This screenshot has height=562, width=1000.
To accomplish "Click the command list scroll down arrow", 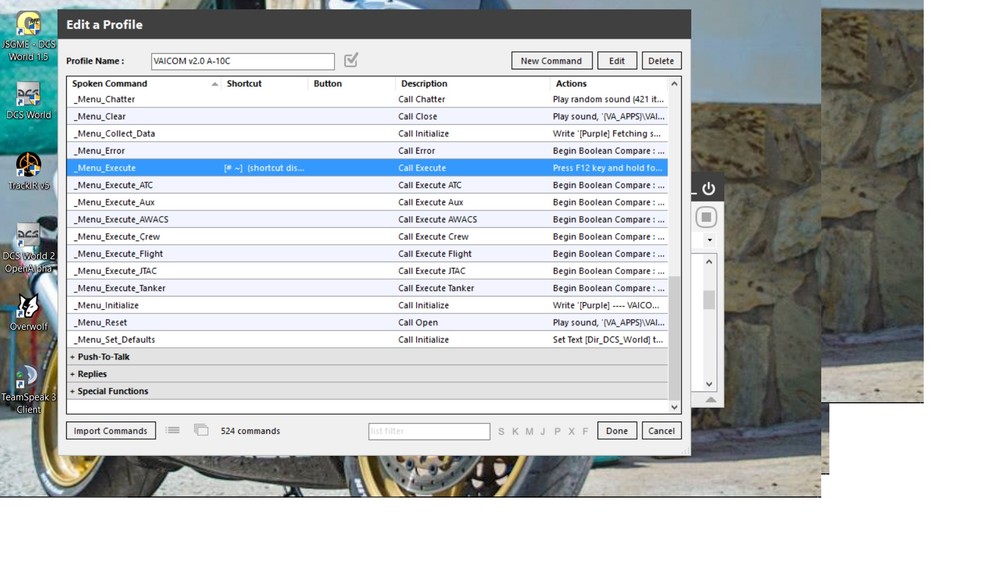I will pyautogui.click(x=674, y=407).
